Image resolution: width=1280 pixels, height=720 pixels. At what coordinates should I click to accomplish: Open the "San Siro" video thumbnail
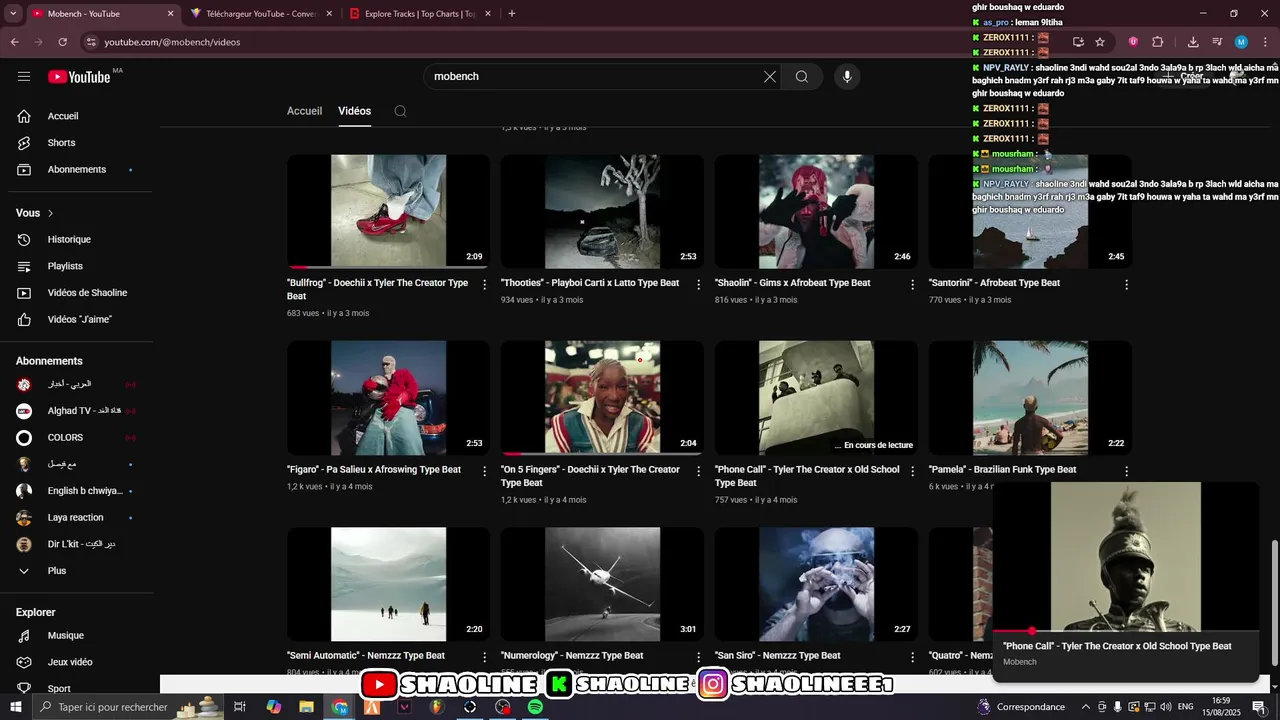(816, 584)
